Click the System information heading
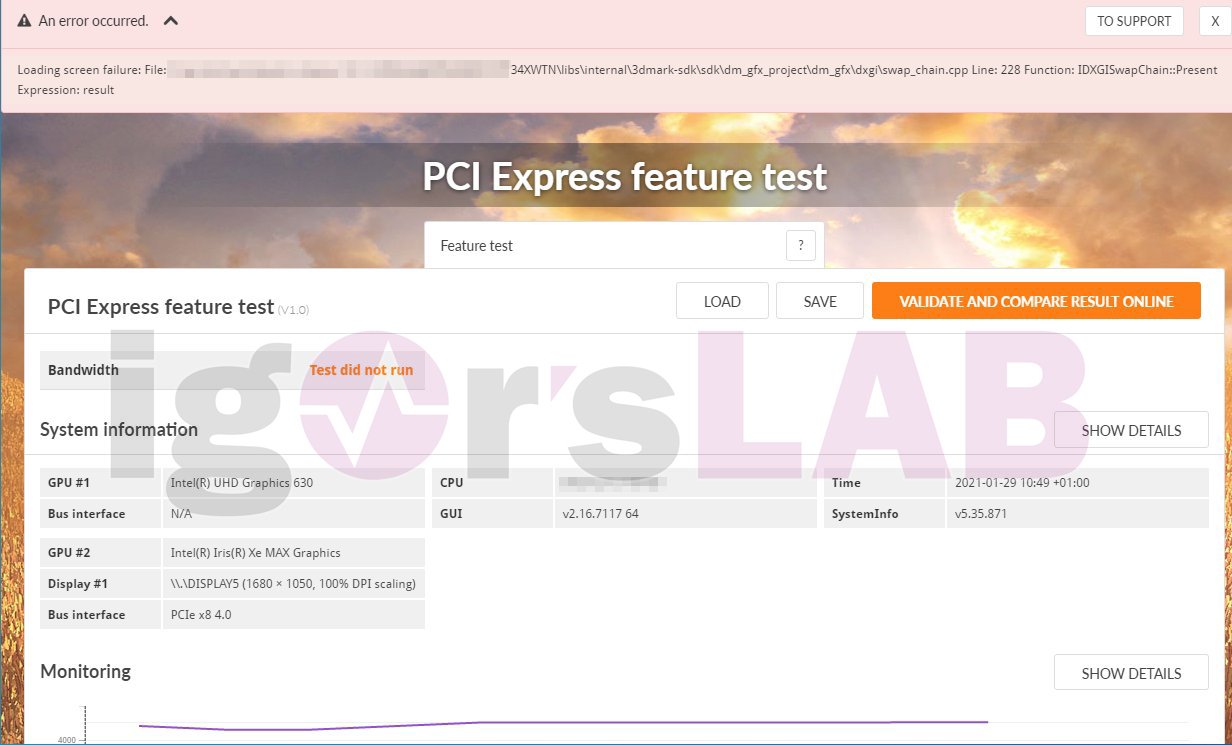 119,430
